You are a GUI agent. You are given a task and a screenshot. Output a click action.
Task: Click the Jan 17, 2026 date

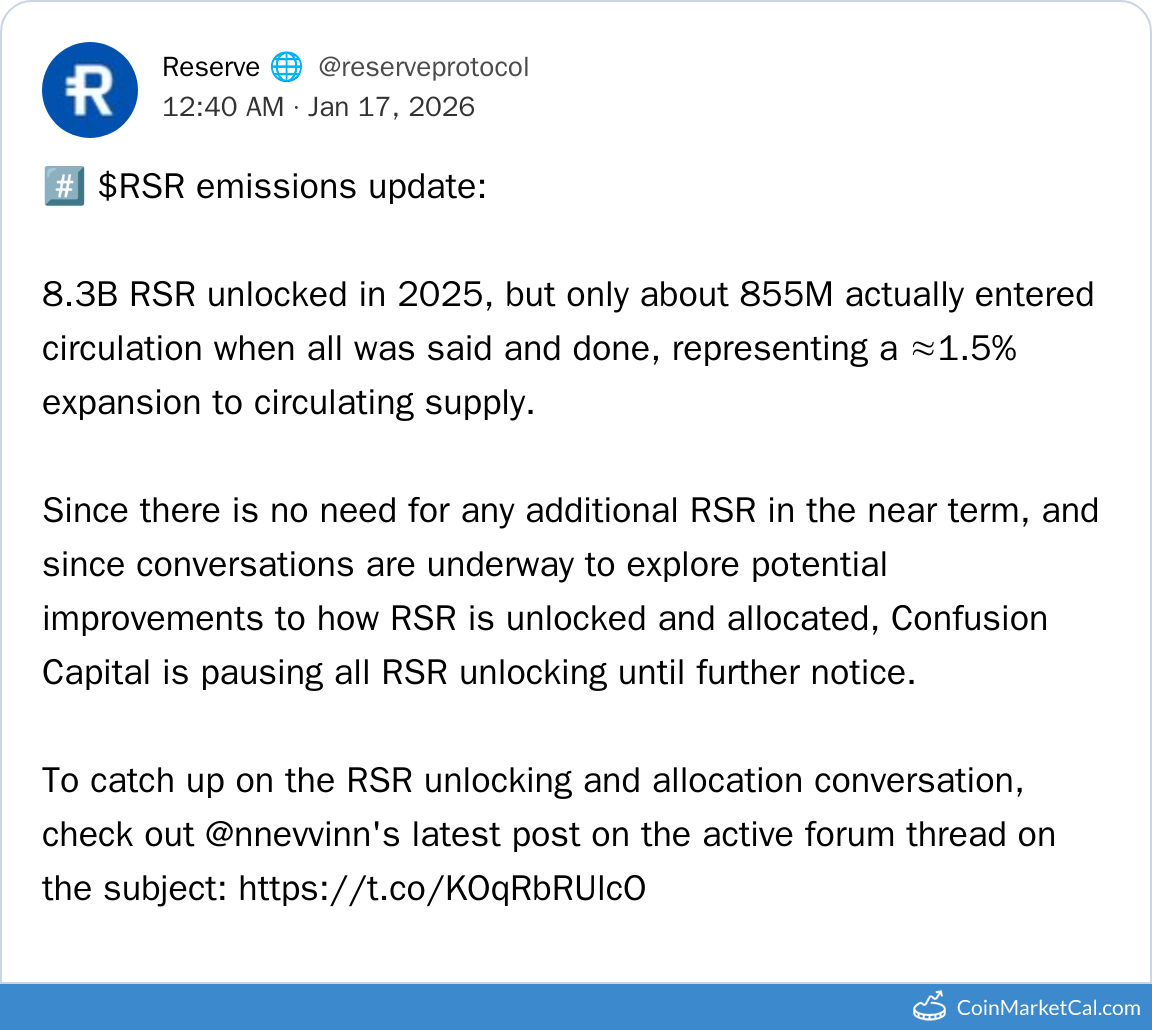coord(391,107)
